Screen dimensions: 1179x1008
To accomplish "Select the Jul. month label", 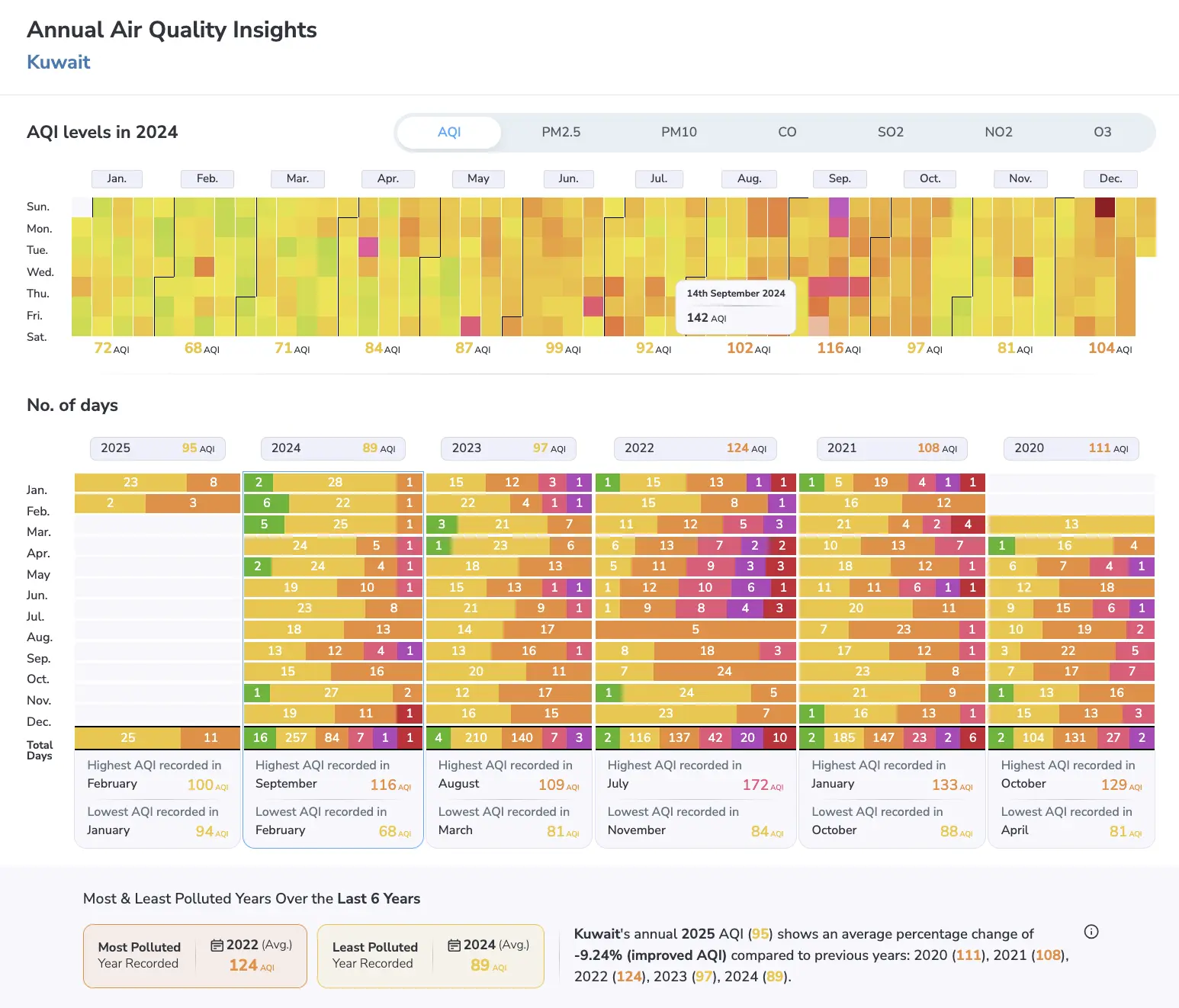I will 659,178.
